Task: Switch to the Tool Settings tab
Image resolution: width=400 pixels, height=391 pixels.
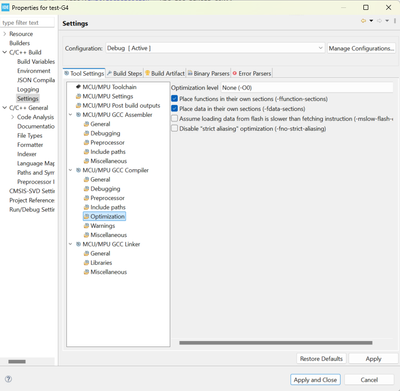Action: (84, 73)
